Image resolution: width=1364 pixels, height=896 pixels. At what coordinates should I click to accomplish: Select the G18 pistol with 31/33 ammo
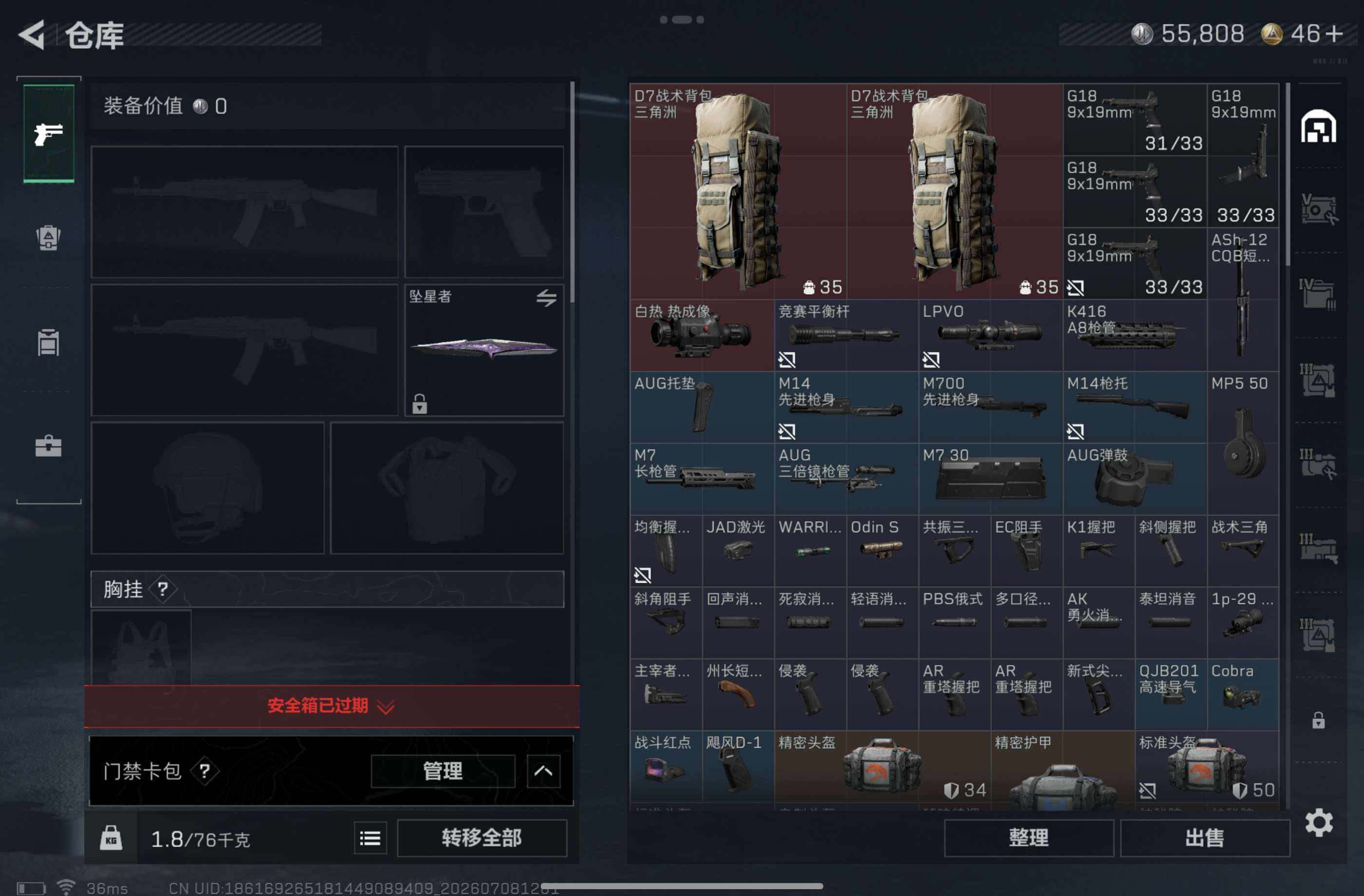coord(1135,120)
